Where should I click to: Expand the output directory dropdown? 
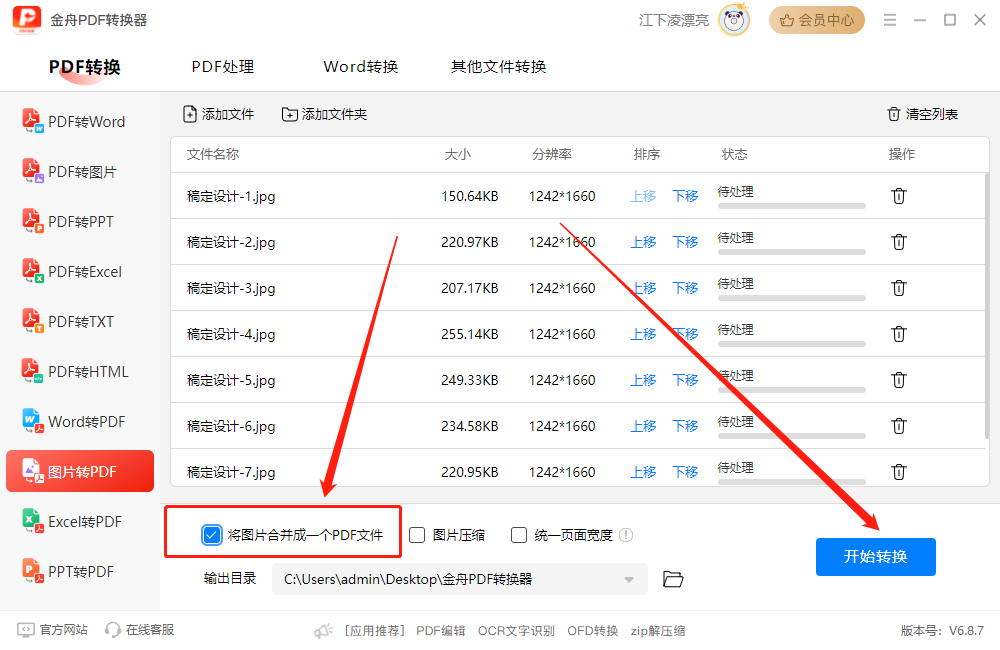629,579
